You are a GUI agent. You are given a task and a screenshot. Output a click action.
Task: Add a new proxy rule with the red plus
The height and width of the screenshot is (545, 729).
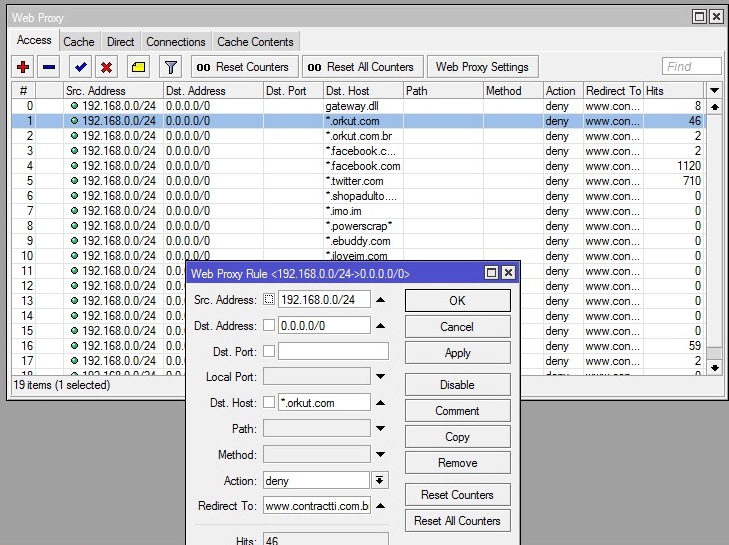pos(23,67)
